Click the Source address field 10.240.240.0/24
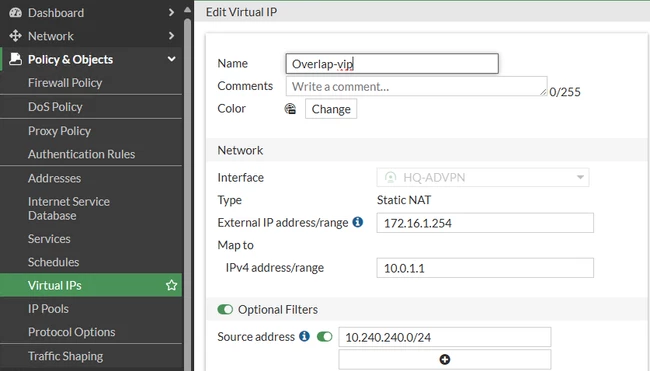 (x=445, y=337)
